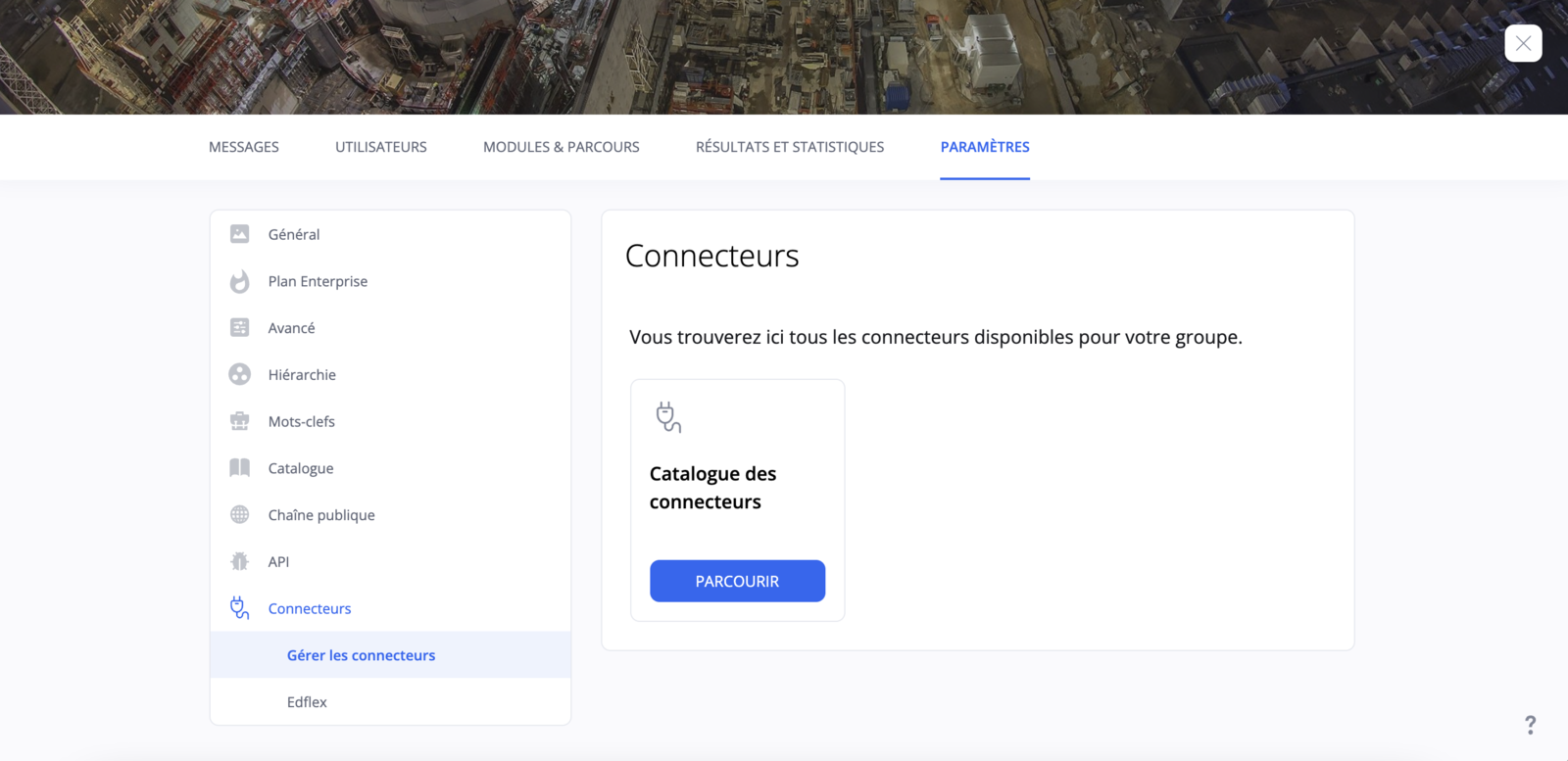The width and height of the screenshot is (1568, 761).
Task: Click the Connecteurs page heading
Action: click(712, 256)
